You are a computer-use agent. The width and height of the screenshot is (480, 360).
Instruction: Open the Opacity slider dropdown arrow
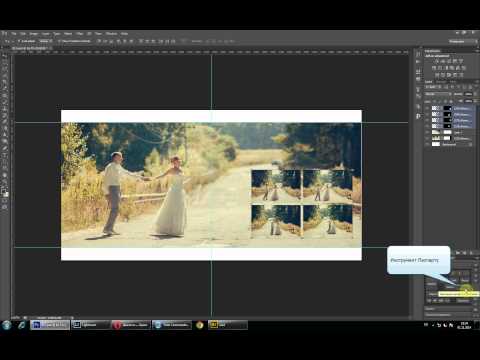pyautogui.click(x=475, y=94)
